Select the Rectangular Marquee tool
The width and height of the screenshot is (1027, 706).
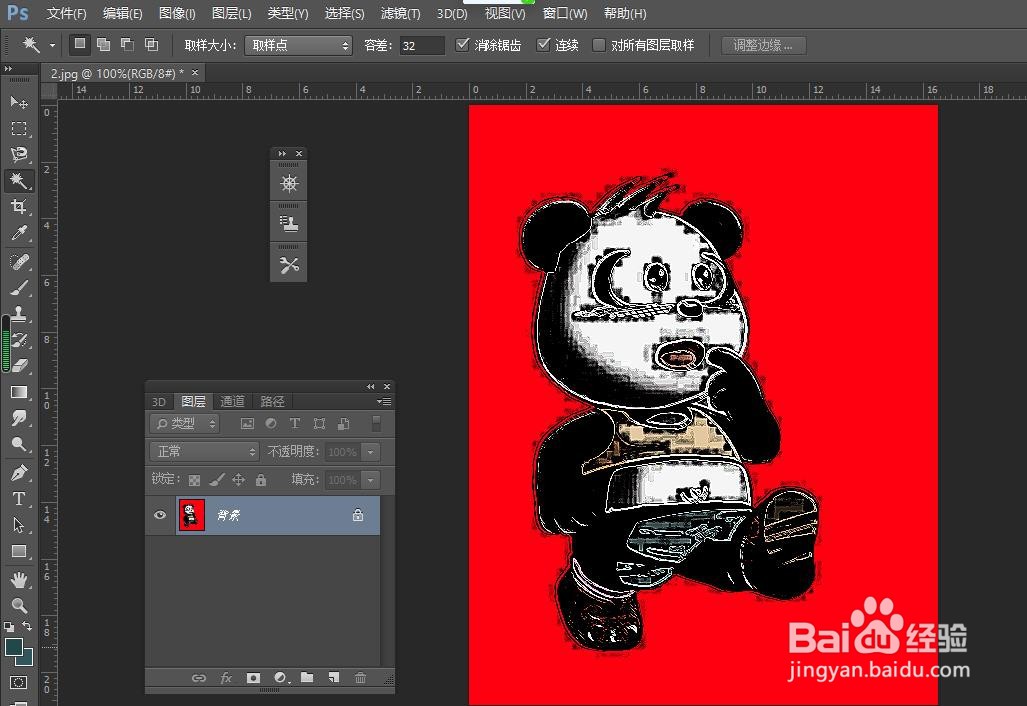[19, 128]
